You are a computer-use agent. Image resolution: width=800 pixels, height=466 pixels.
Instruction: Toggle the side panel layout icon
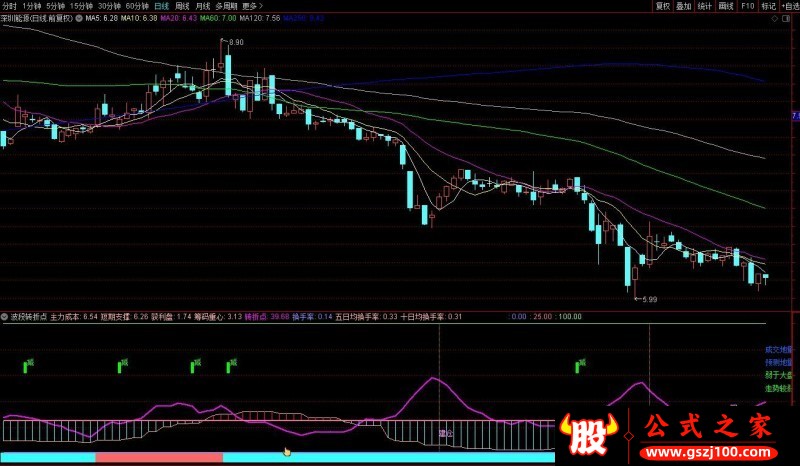click(786, 18)
